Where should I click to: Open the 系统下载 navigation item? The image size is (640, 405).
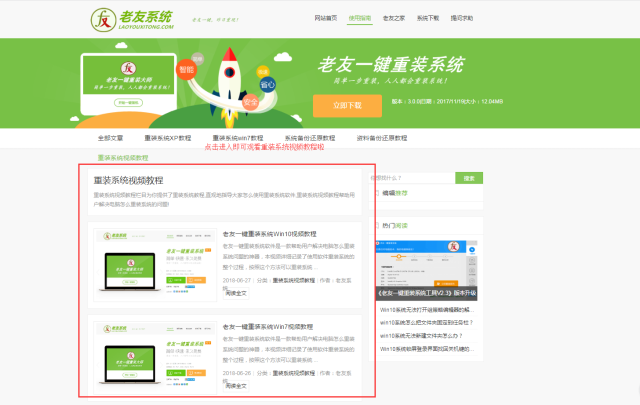tap(428, 18)
